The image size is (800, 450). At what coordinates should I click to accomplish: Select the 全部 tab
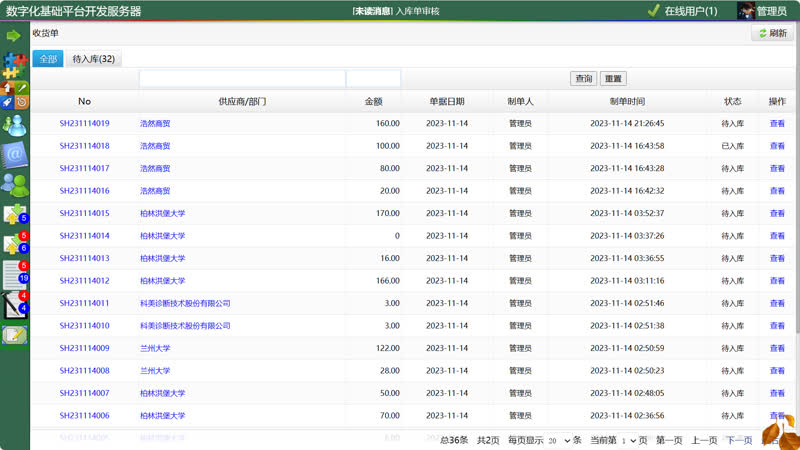pos(48,59)
